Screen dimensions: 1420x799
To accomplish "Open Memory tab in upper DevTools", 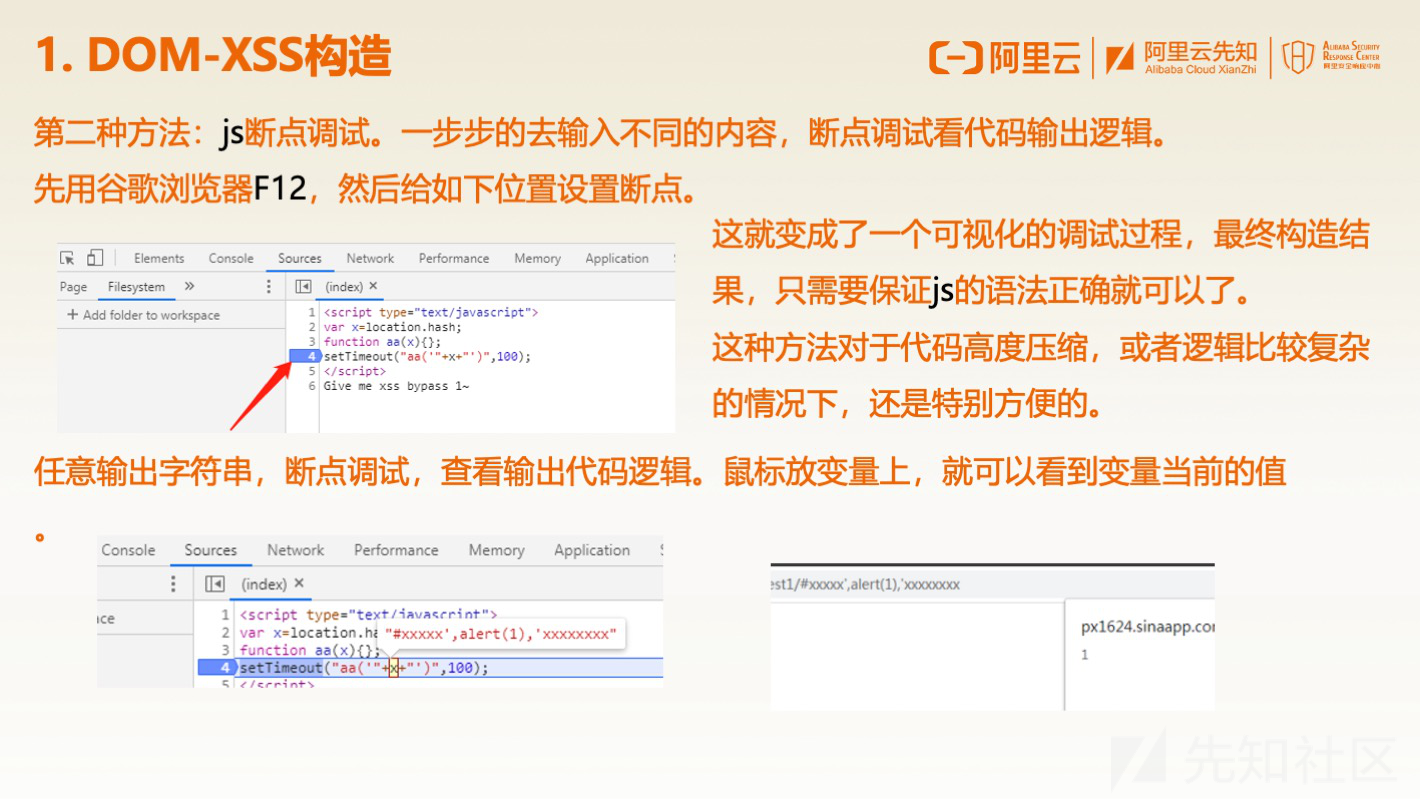I will (x=537, y=258).
